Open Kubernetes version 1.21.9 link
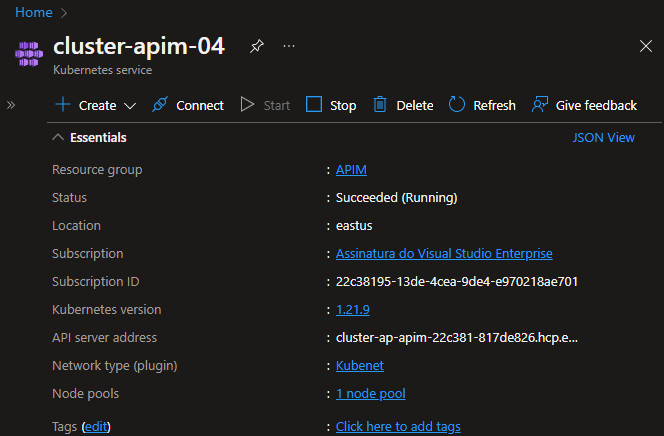 [x=352, y=309]
